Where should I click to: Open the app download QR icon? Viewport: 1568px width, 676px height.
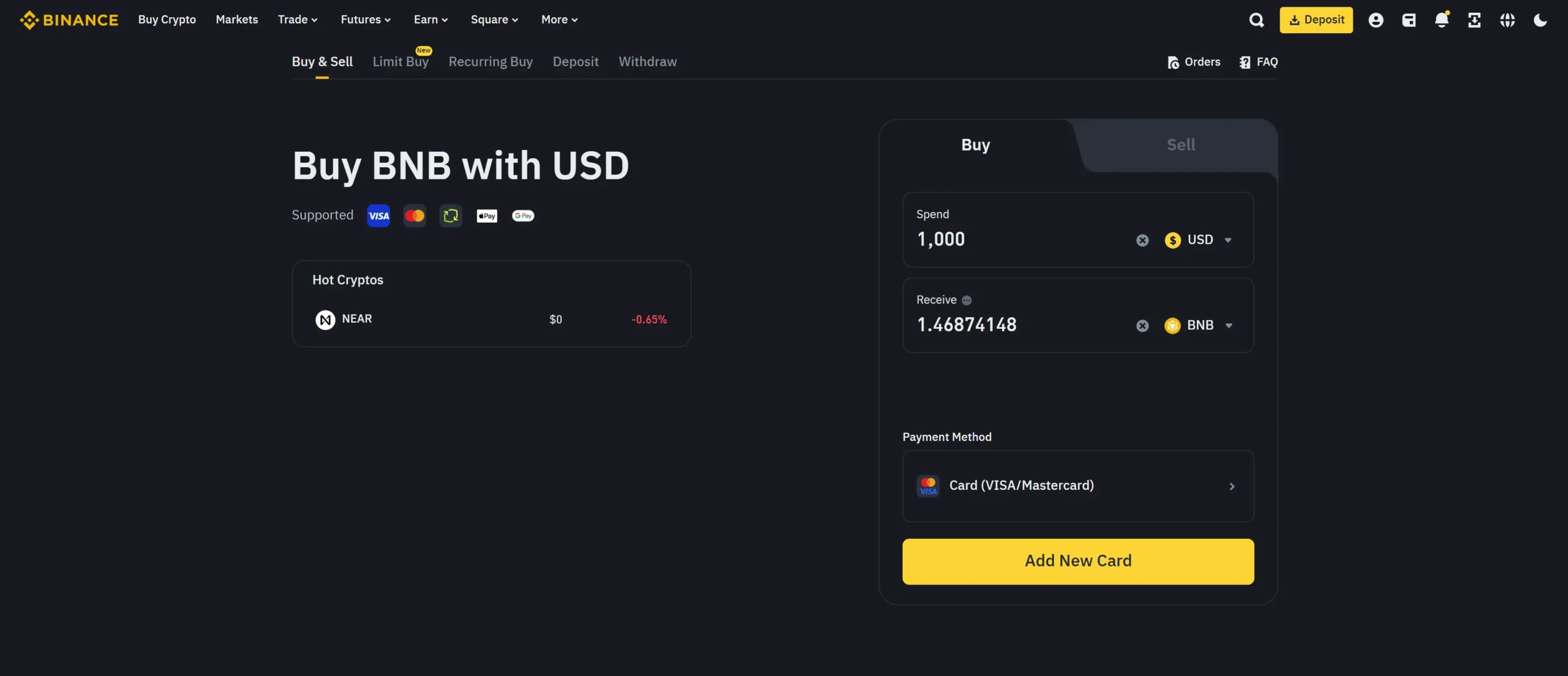[x=1474, y=20]
